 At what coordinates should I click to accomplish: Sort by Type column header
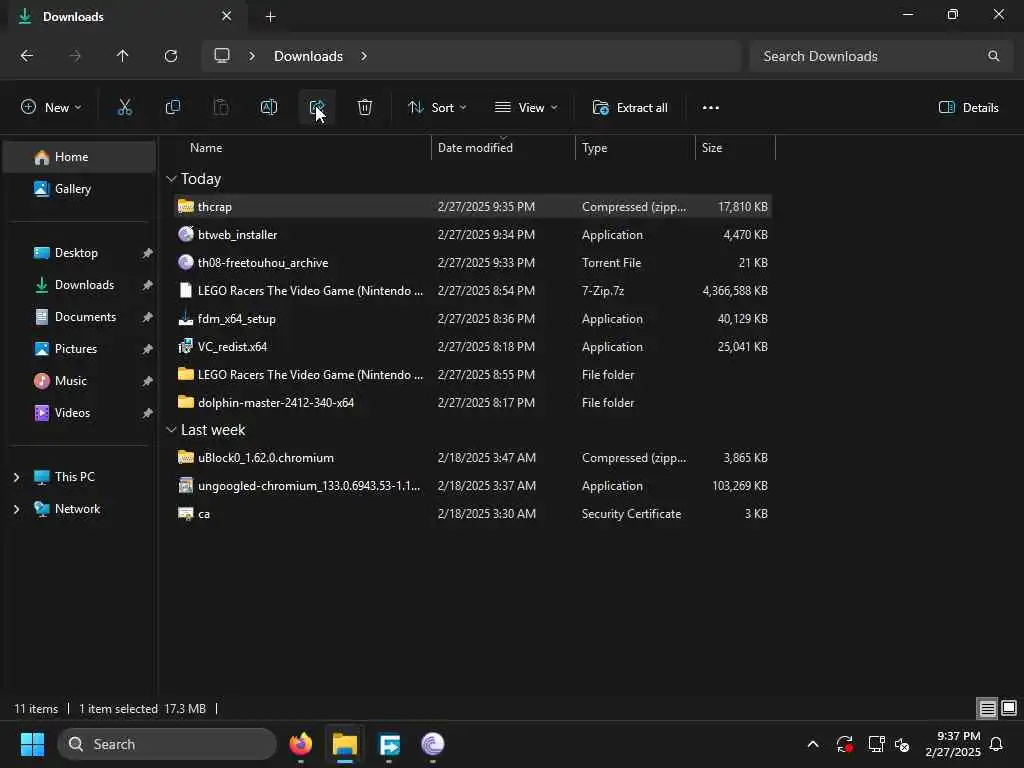click(594, 148)
